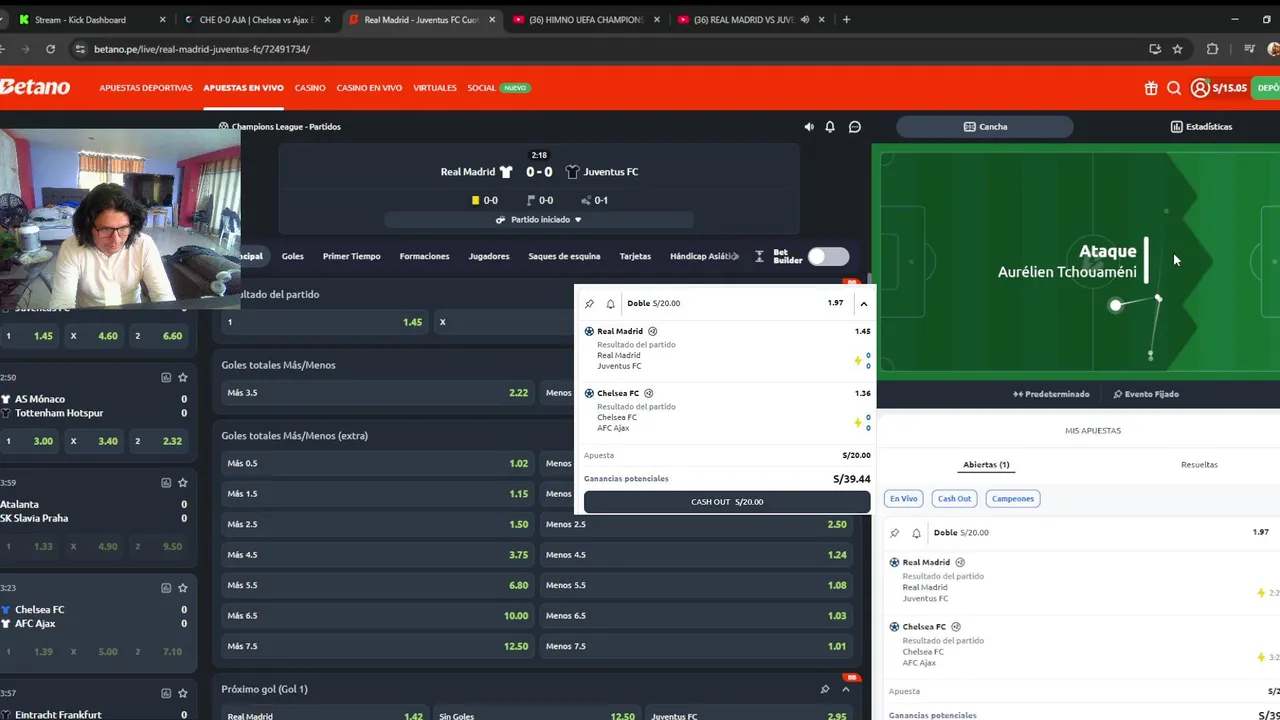Collapse the Doble bet slip chevron
The image size is (1280, 720).
[x=863, y=303]
